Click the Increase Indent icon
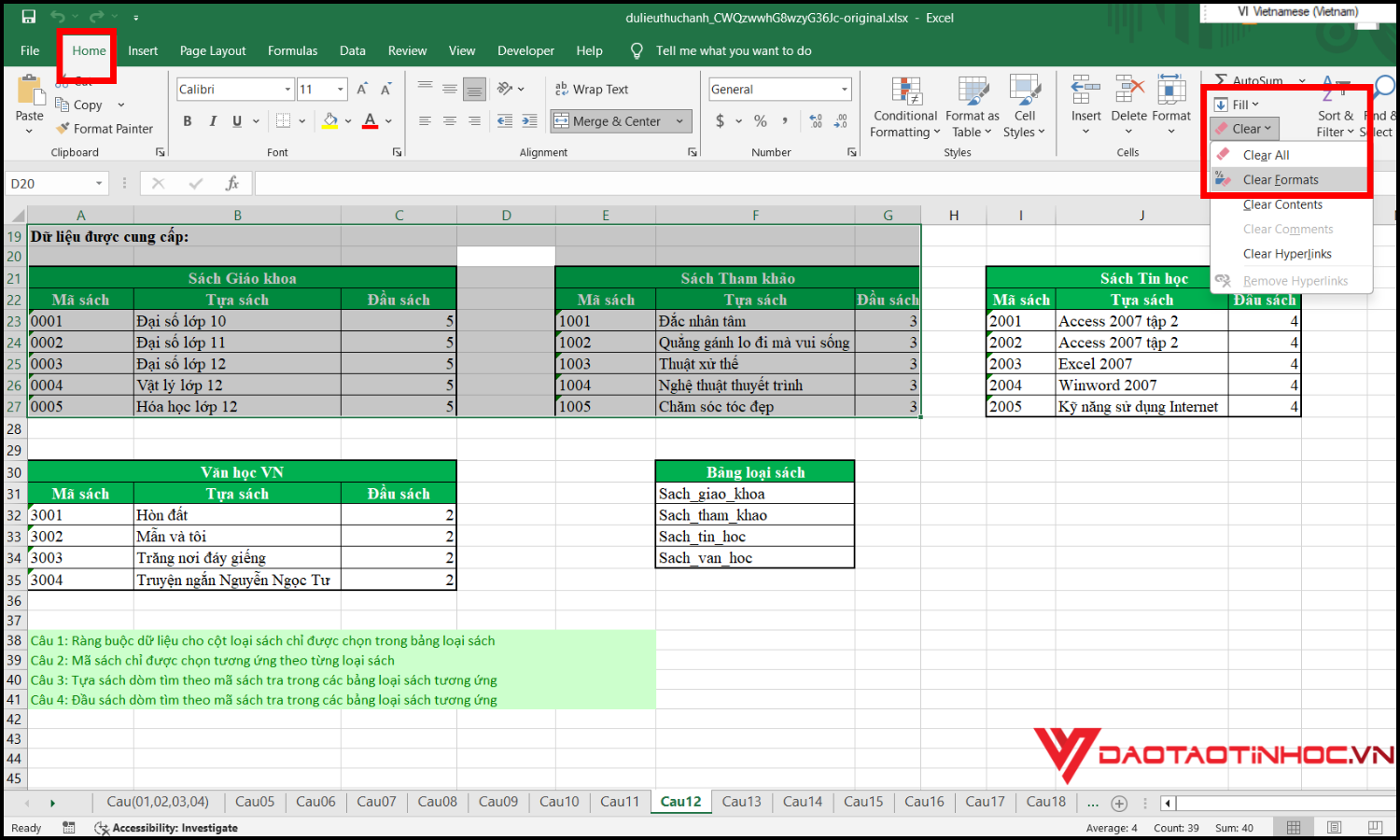Viewport: 1400px width, 840px height. [529, 121]
